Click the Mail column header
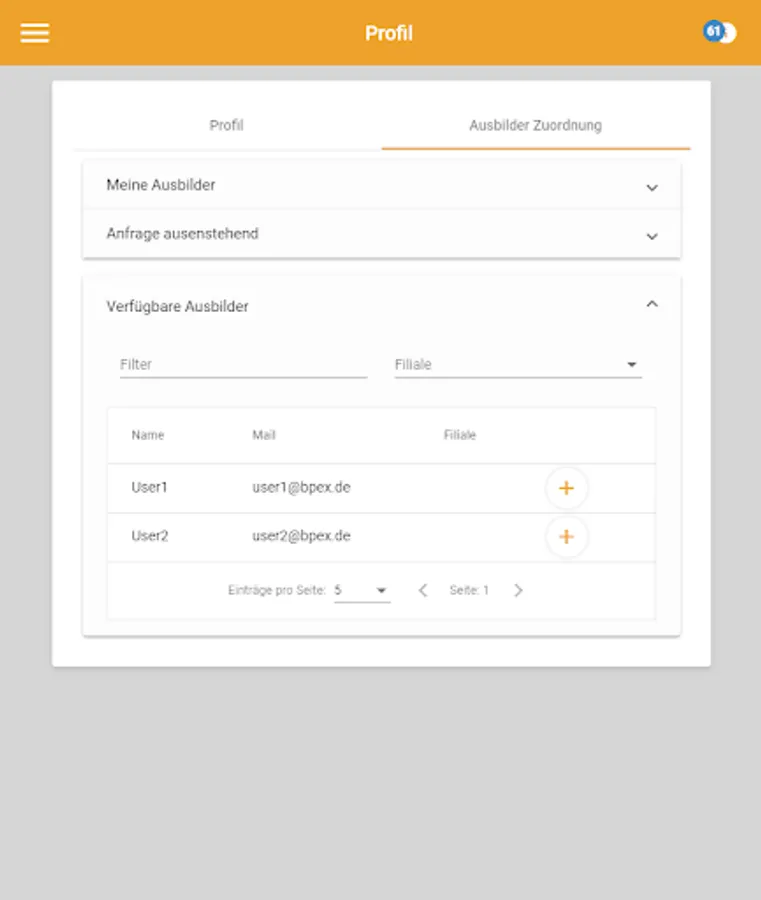 point(264,435)
